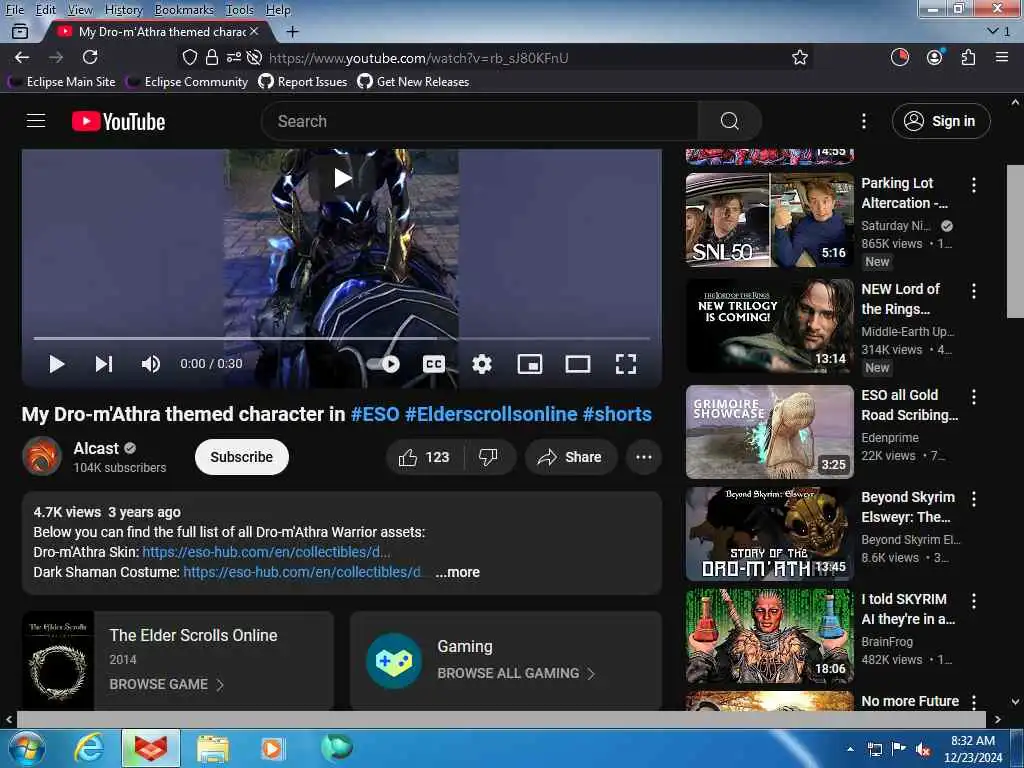
Task: Open the Dark Shaman Costume link
Action: point(302,572)
